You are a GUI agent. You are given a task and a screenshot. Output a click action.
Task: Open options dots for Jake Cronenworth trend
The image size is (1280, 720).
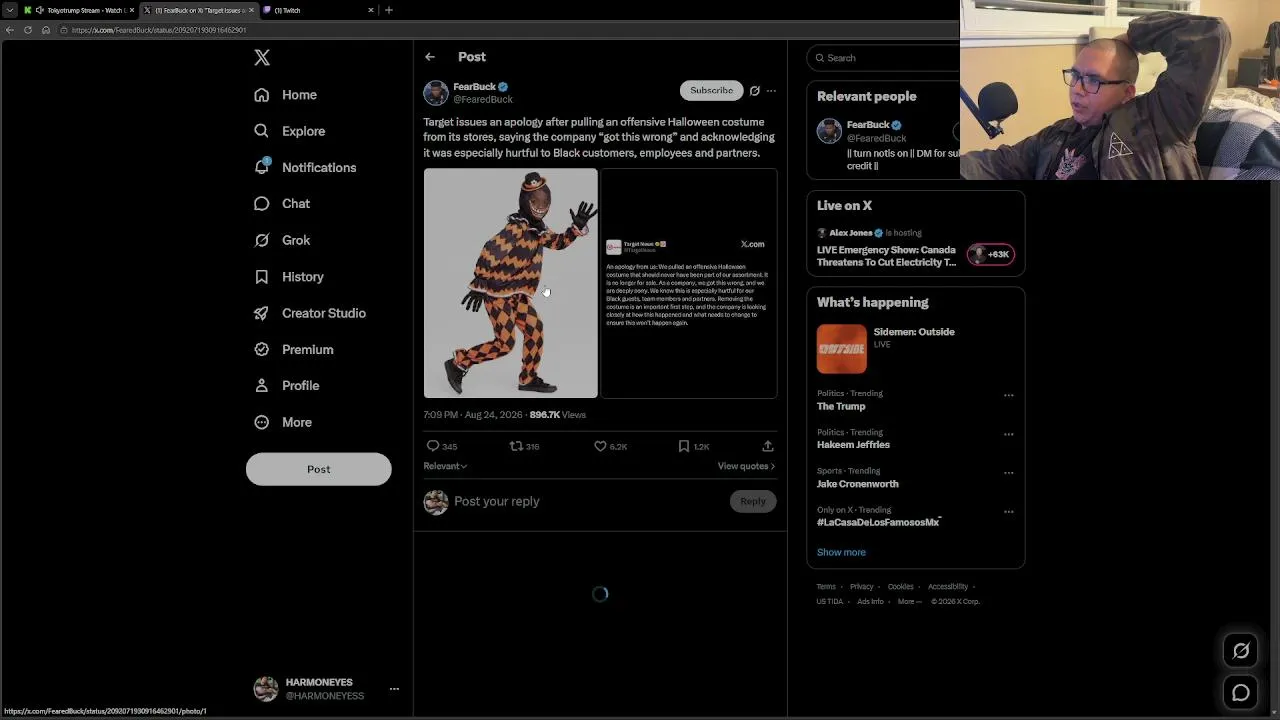tap(1008, 473)
